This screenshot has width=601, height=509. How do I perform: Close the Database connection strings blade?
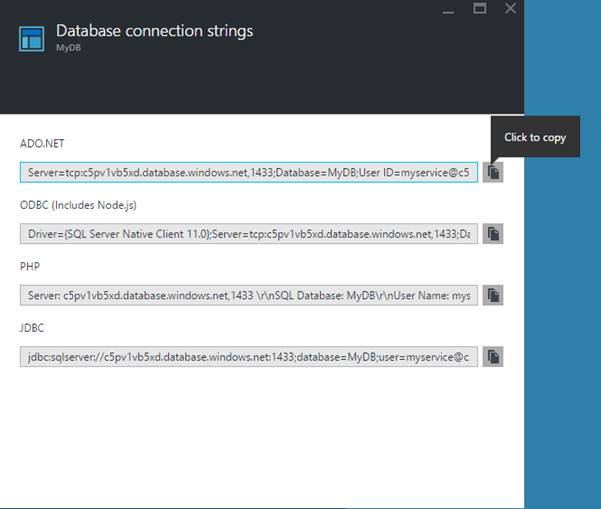coord(511,8)
